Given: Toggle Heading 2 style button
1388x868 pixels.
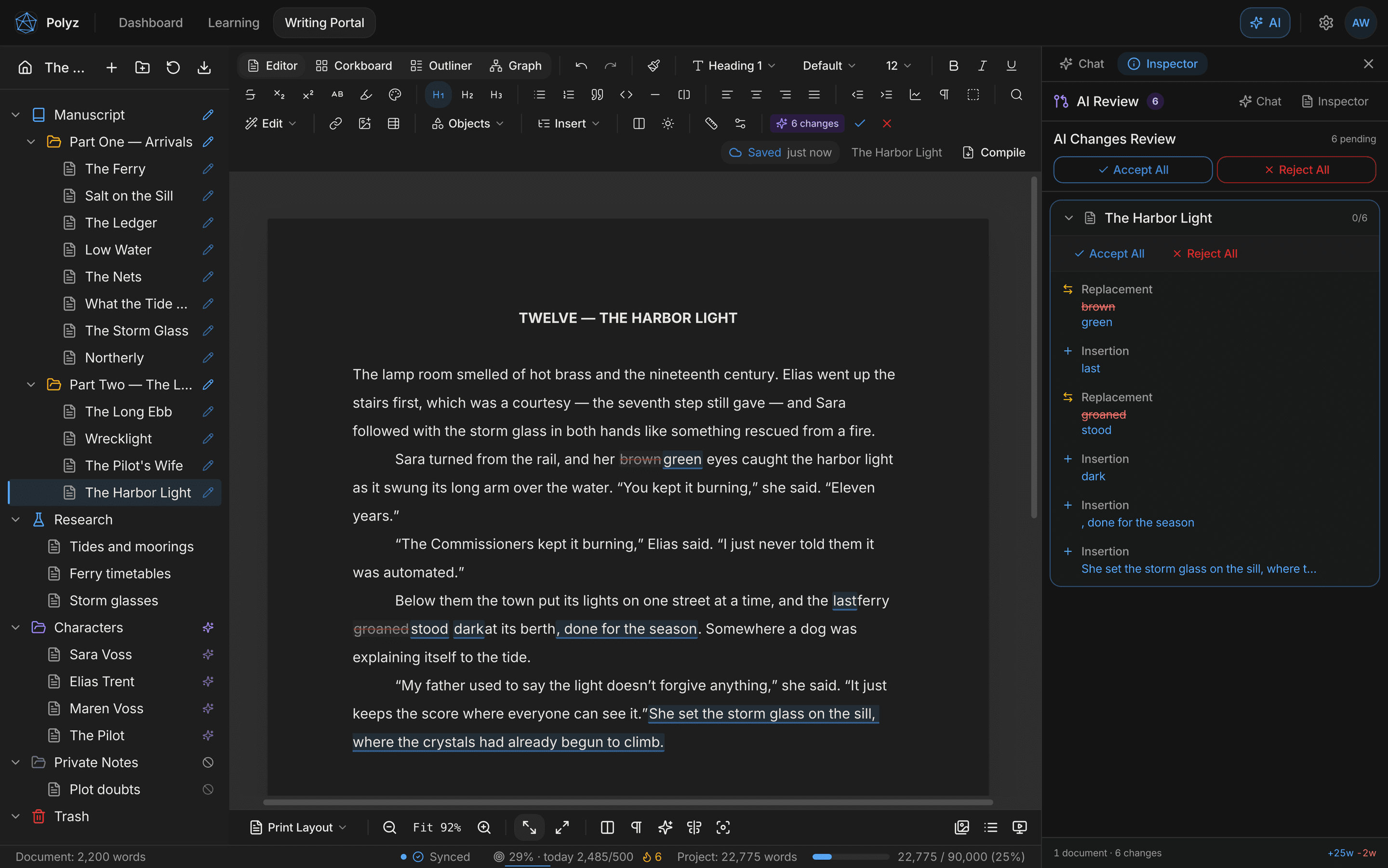Looking at the screenshot, I should pos(467,95).
